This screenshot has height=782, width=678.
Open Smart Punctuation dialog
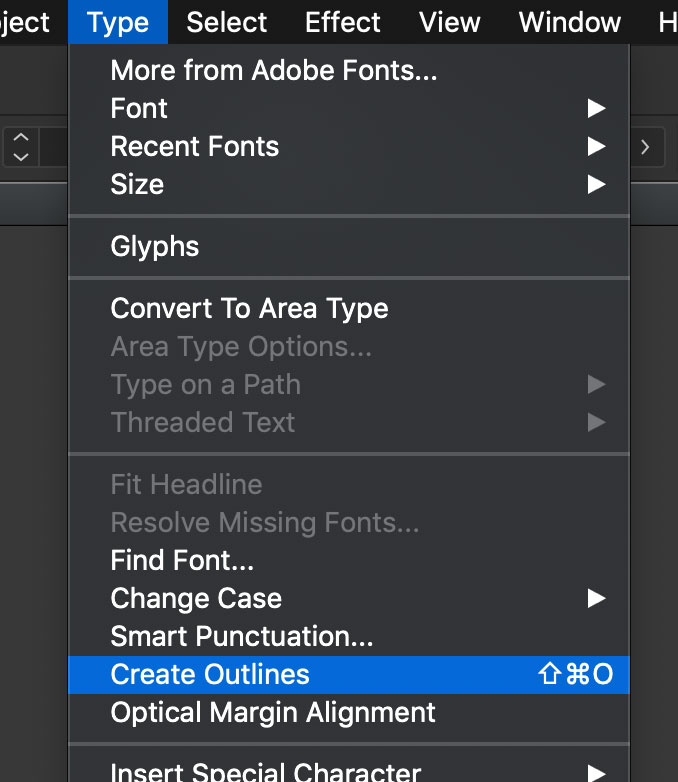pos(241,636)
